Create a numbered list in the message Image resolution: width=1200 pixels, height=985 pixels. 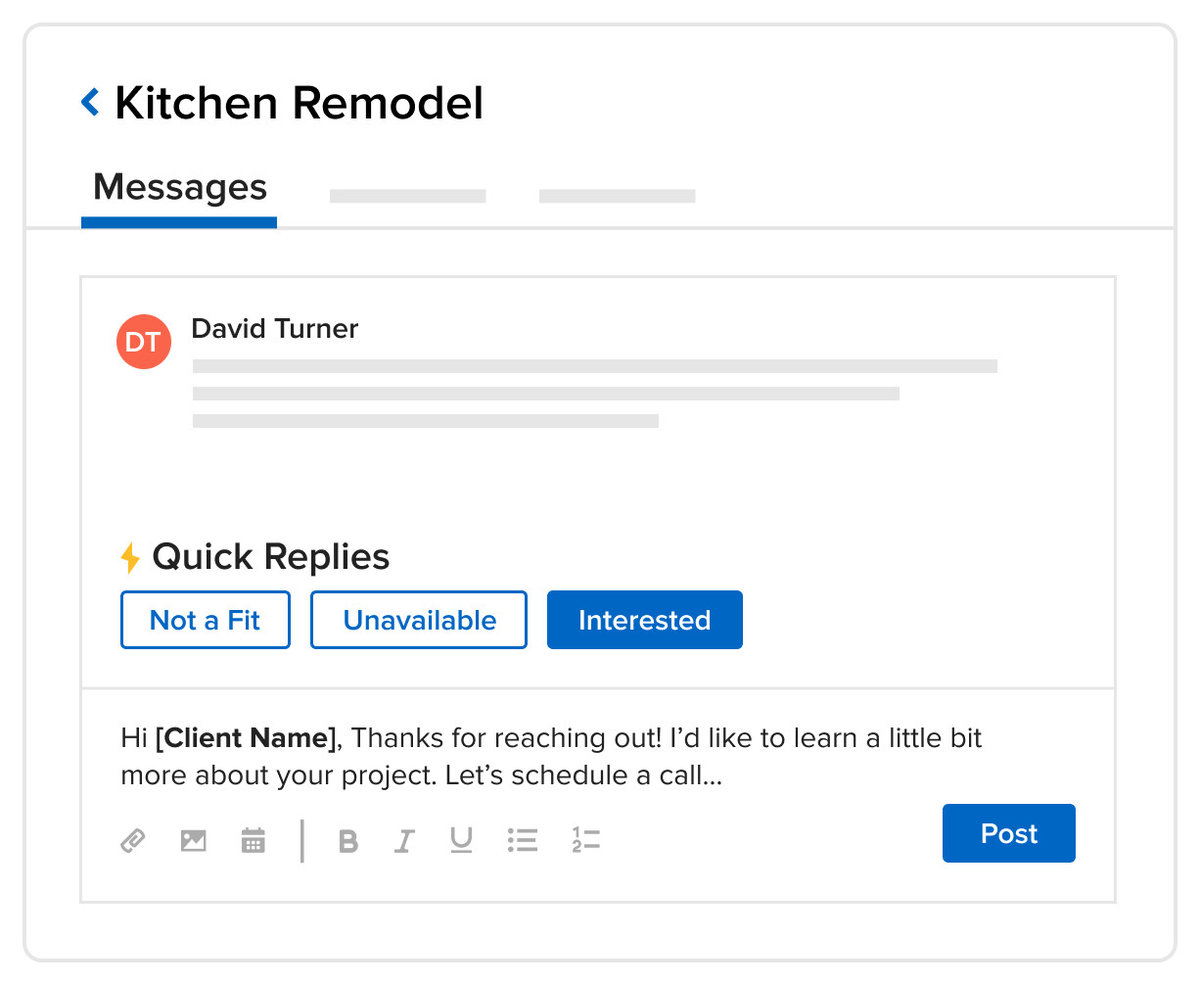[586, 841]
